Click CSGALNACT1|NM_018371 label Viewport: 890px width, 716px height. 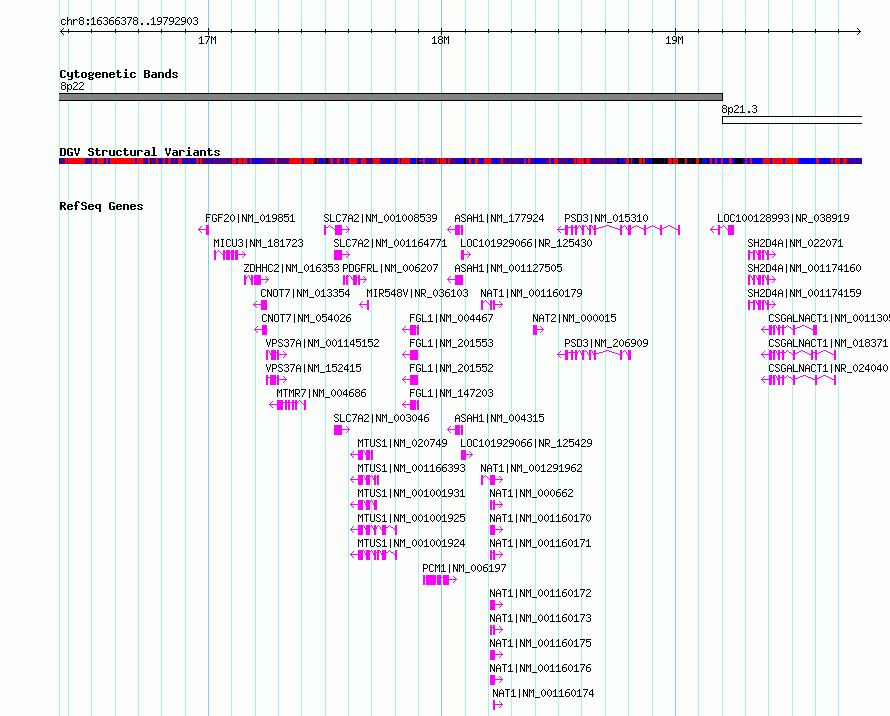(x=828, y=343)
